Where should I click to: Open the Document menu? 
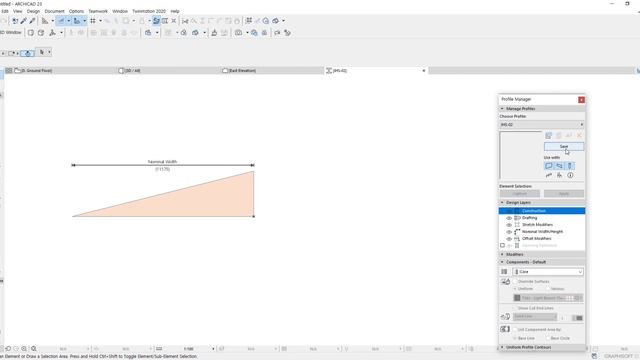(x=54, y=11)
